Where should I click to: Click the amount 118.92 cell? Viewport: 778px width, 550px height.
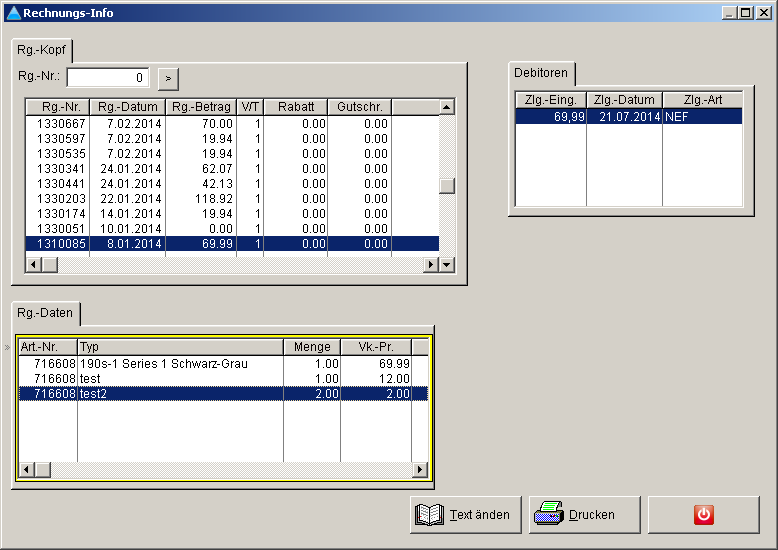[x=201, y=199]
